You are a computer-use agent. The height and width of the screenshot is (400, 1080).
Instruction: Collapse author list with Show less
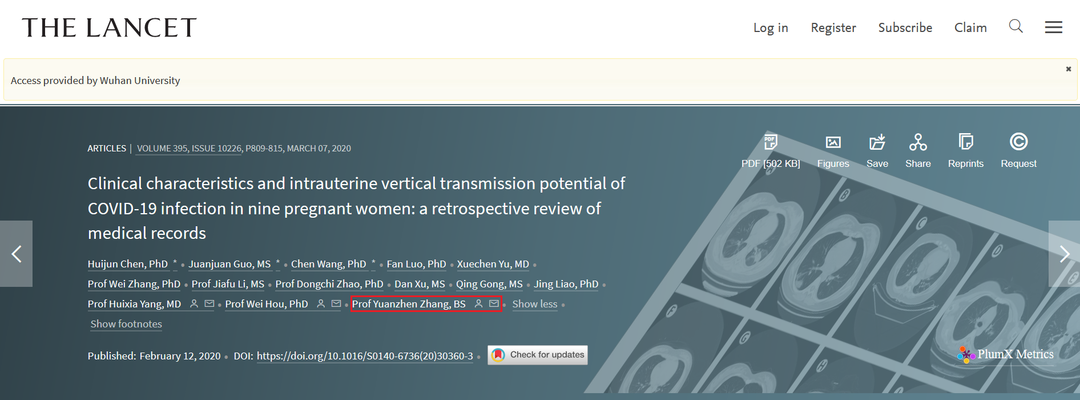point(534,304)
